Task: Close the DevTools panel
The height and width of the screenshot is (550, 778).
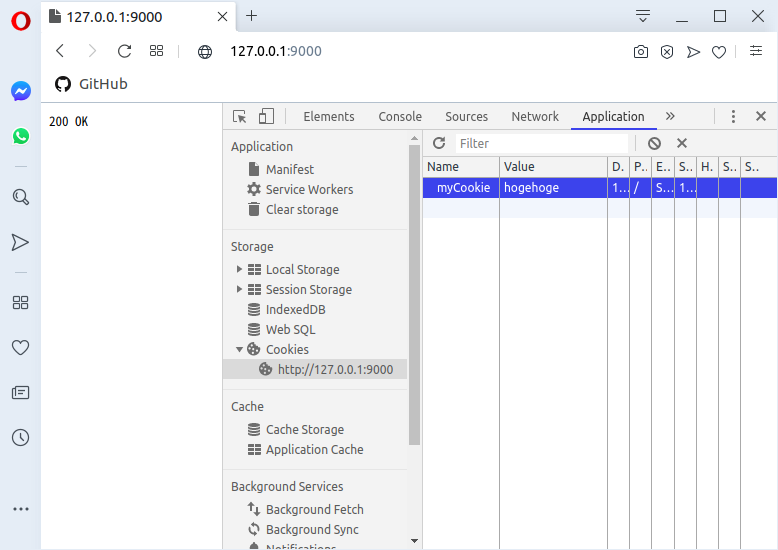Action: click(761, 116)
